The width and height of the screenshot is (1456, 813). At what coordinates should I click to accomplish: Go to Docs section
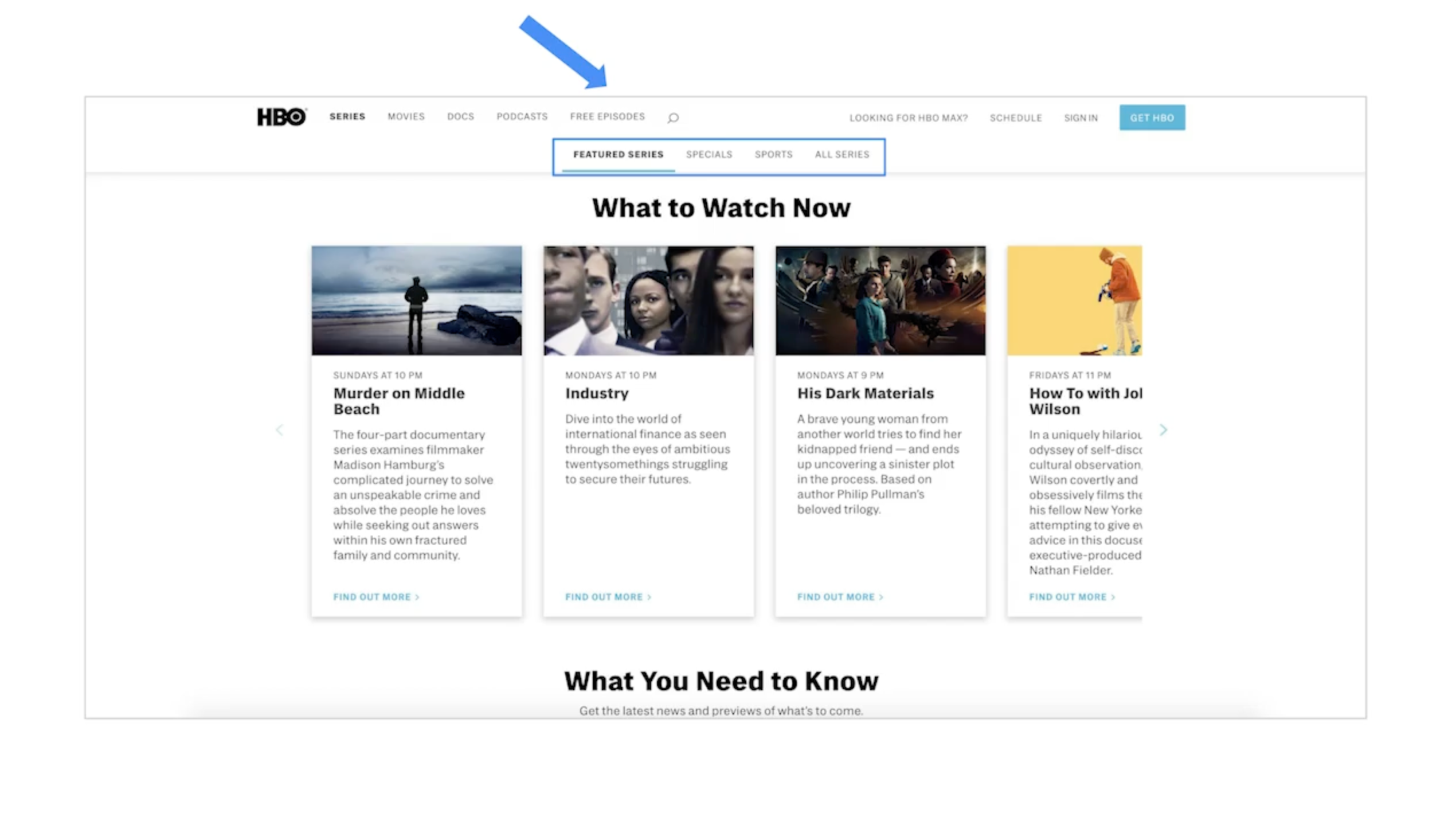click(x=460, y=116)
